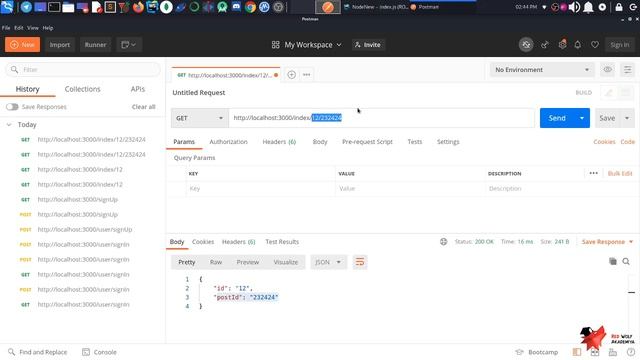
Task: Open the Authorization tab
Action: (x=228, y=142)
